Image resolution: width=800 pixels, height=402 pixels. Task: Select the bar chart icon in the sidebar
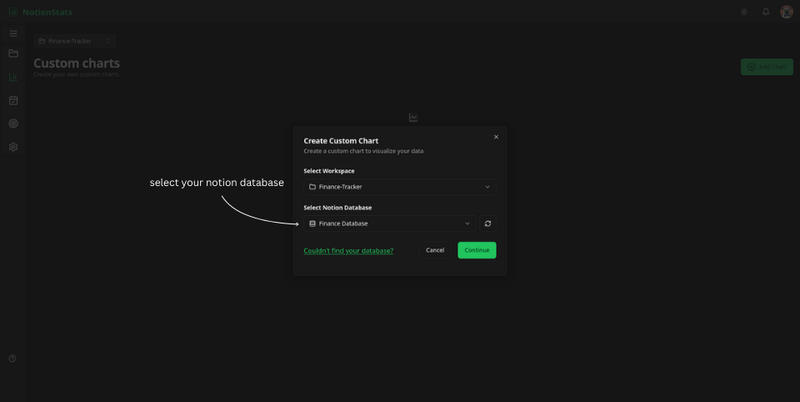[13, 77]
